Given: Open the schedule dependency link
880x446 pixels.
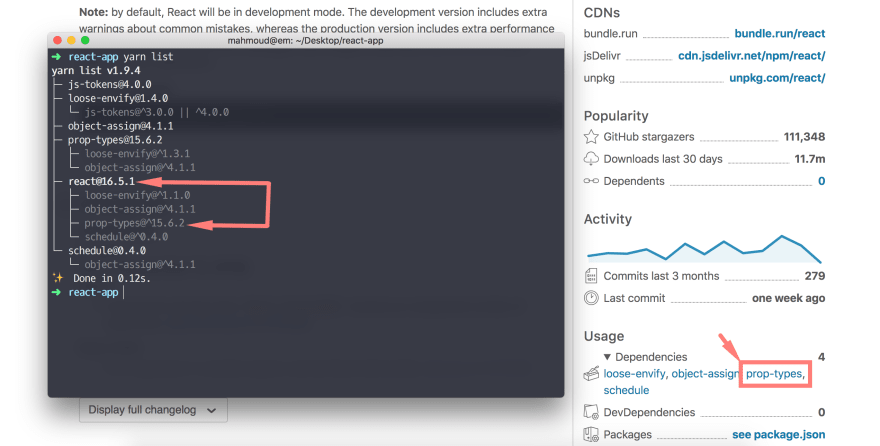Looking at the screenshot, I should click(x=626, y=390).
